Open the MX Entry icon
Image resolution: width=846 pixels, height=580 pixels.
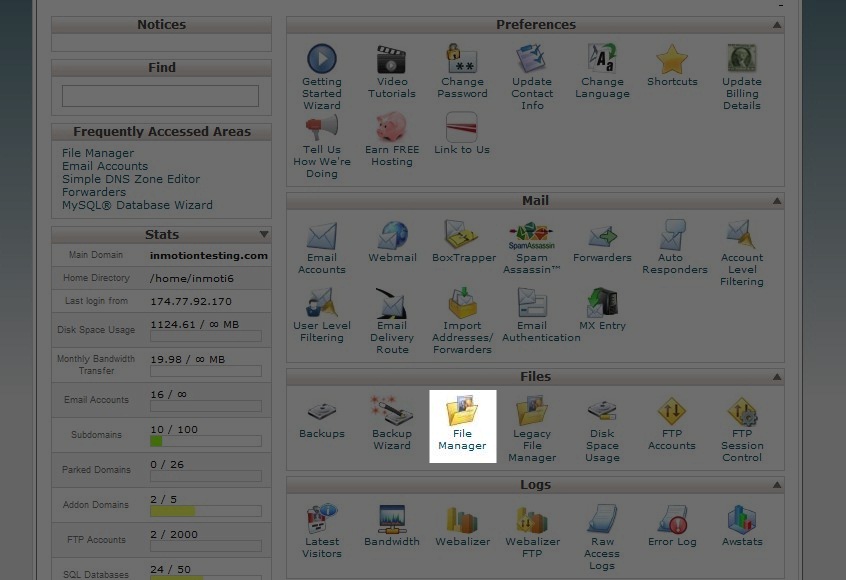pyautogui.click(x=602, y=303)
